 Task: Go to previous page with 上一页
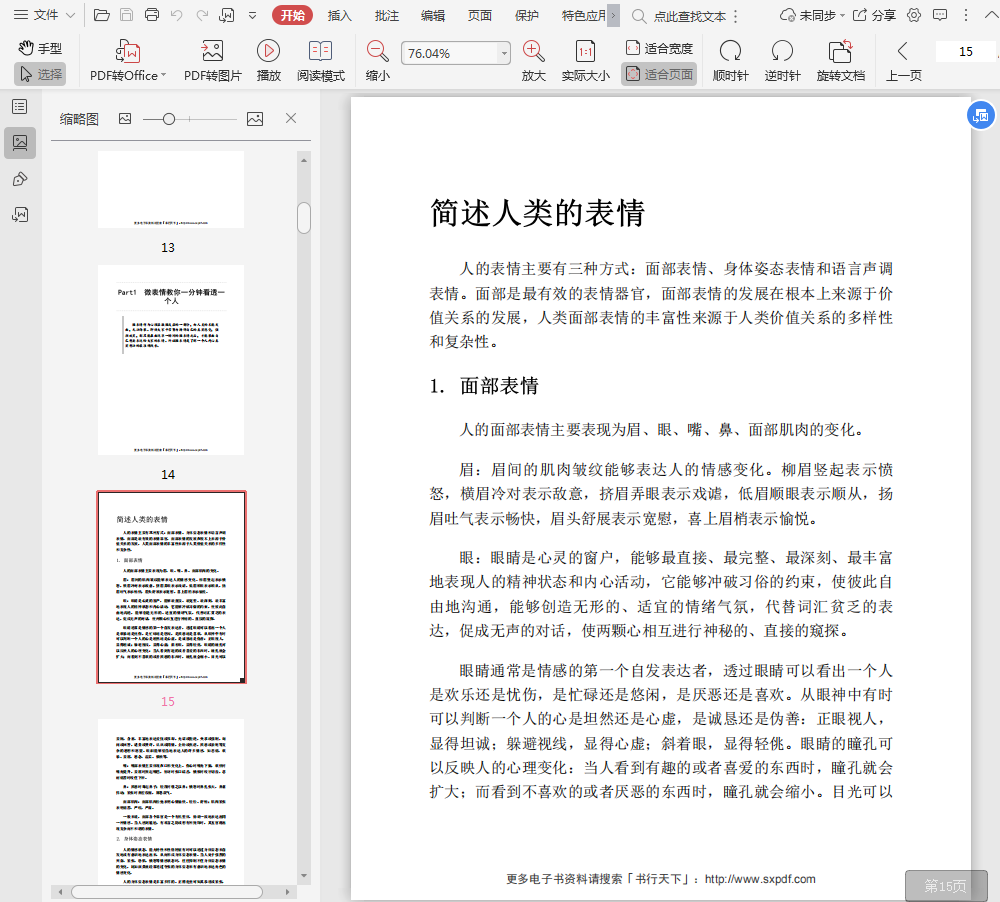(x=903, y=60)
